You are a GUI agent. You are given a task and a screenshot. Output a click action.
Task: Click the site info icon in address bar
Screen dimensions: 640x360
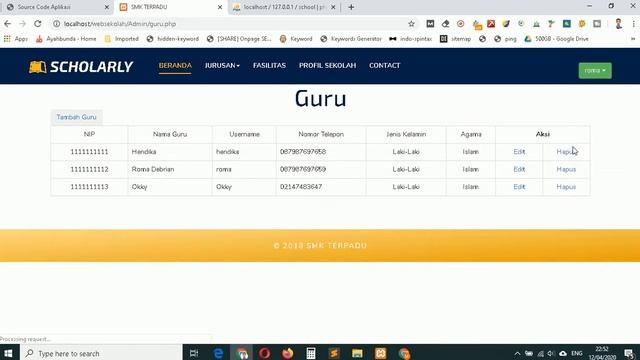tap(57, 24)
